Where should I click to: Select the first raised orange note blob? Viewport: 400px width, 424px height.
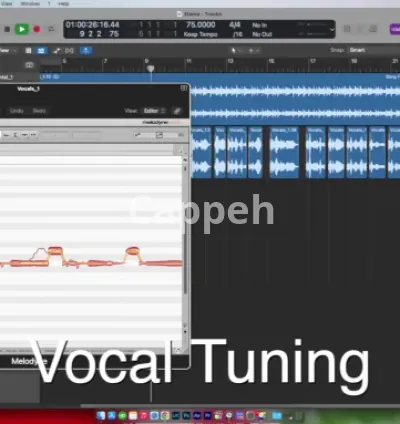pyautogui.click(x=55, y=251)
